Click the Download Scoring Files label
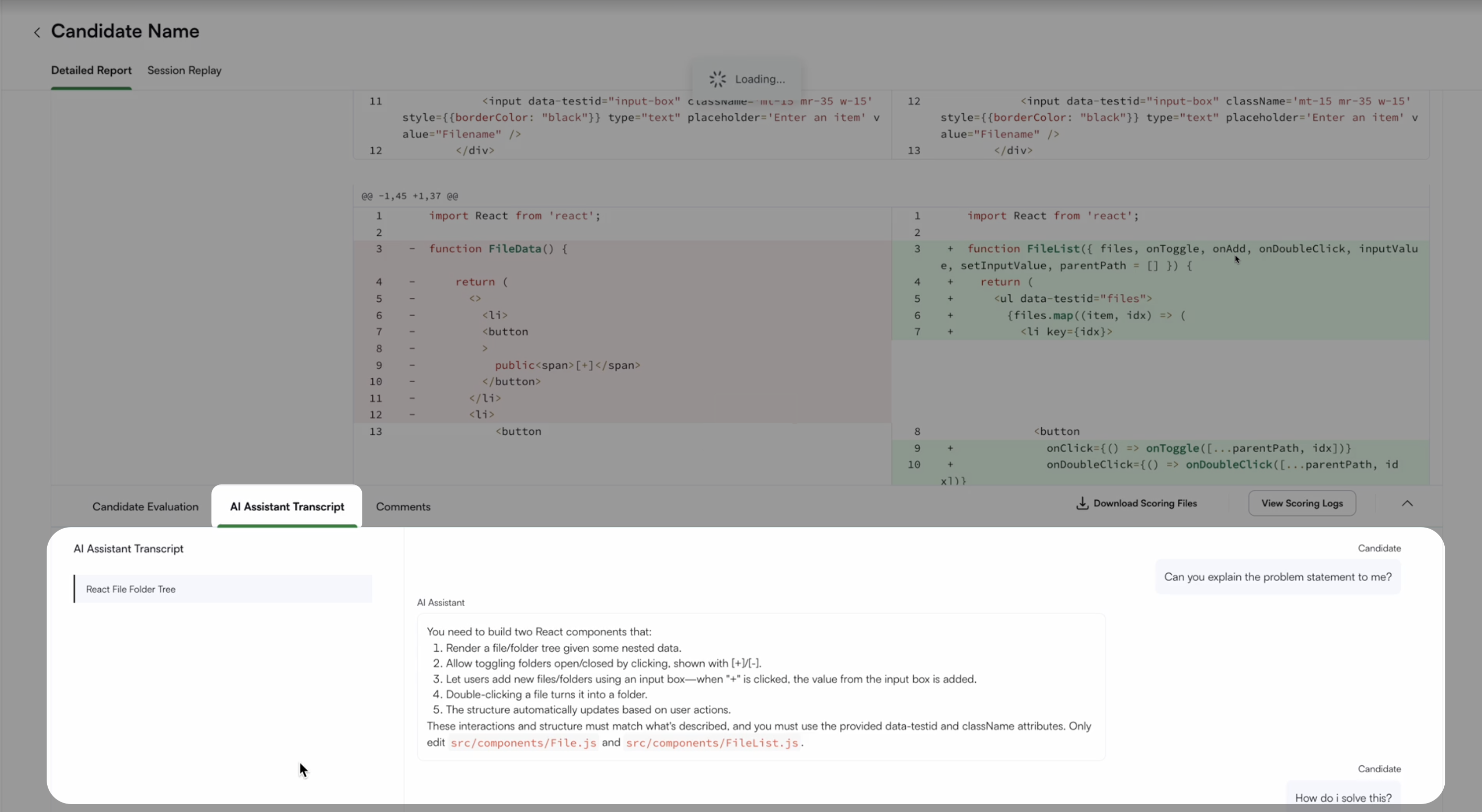This screenshot has width=1482, height=812. point(1145,504)
